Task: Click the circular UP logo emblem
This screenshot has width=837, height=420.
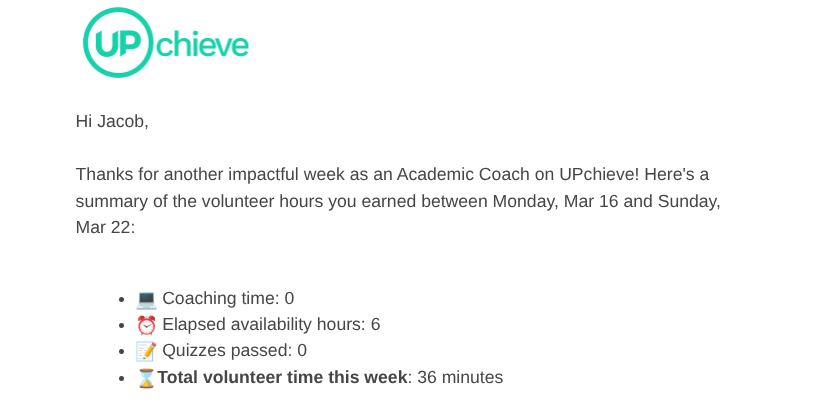Action: tap(118, 42)
